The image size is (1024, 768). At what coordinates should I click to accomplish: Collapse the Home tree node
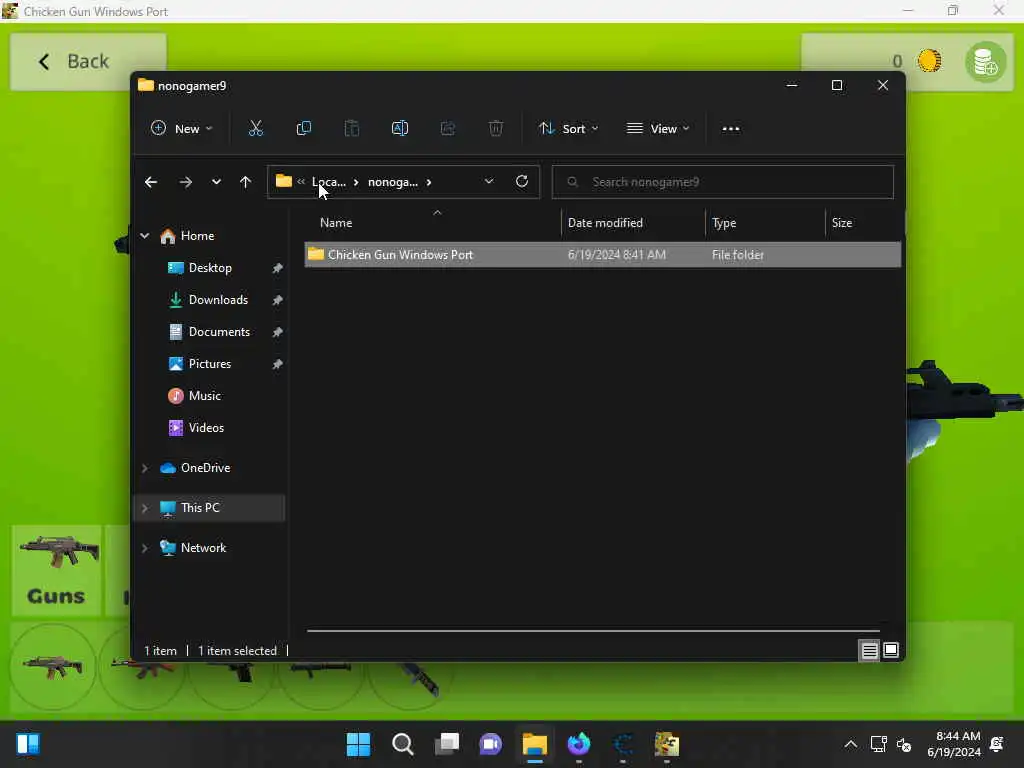click(144, 236)
